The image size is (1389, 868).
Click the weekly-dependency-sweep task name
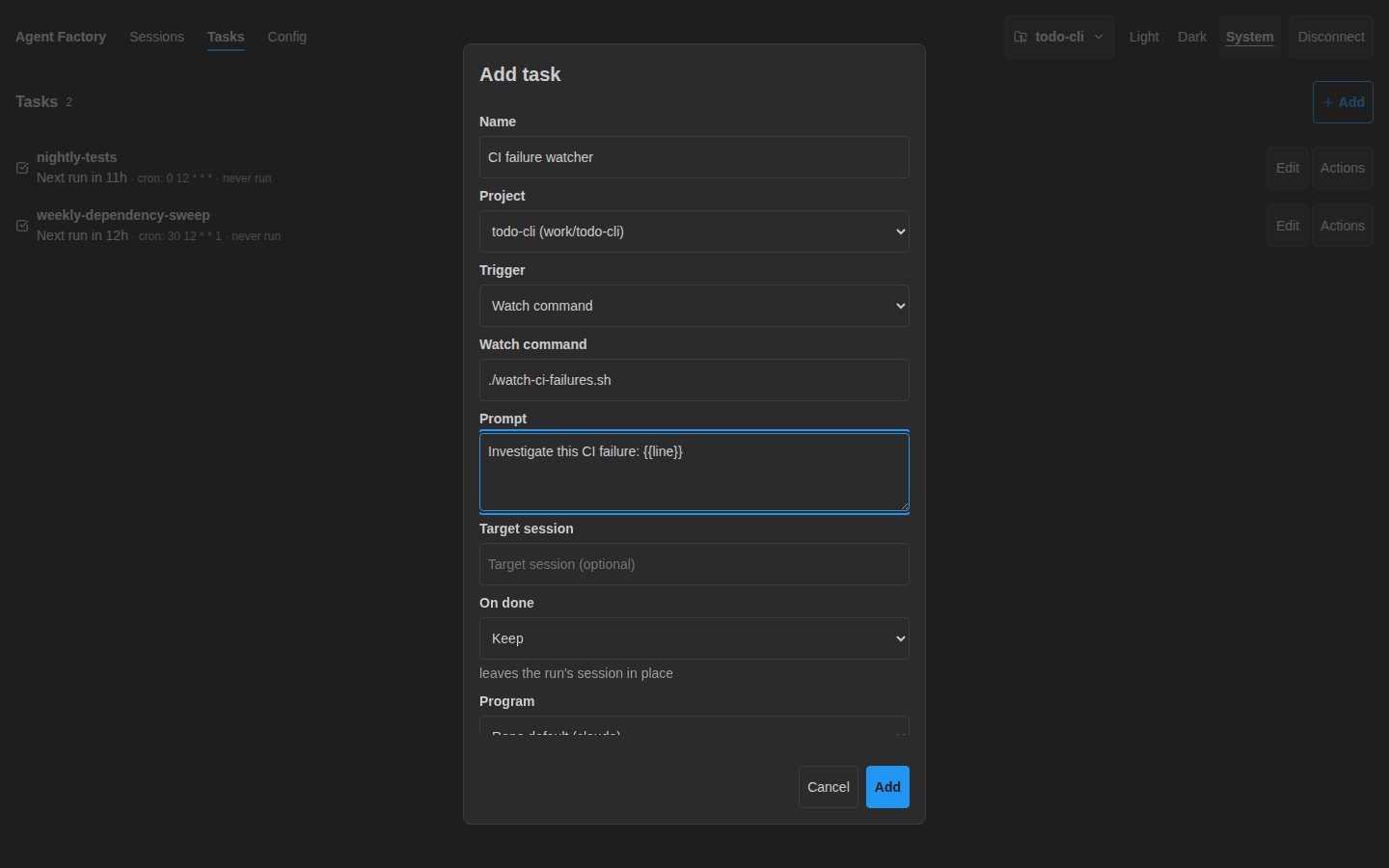[x=123, y=215]
